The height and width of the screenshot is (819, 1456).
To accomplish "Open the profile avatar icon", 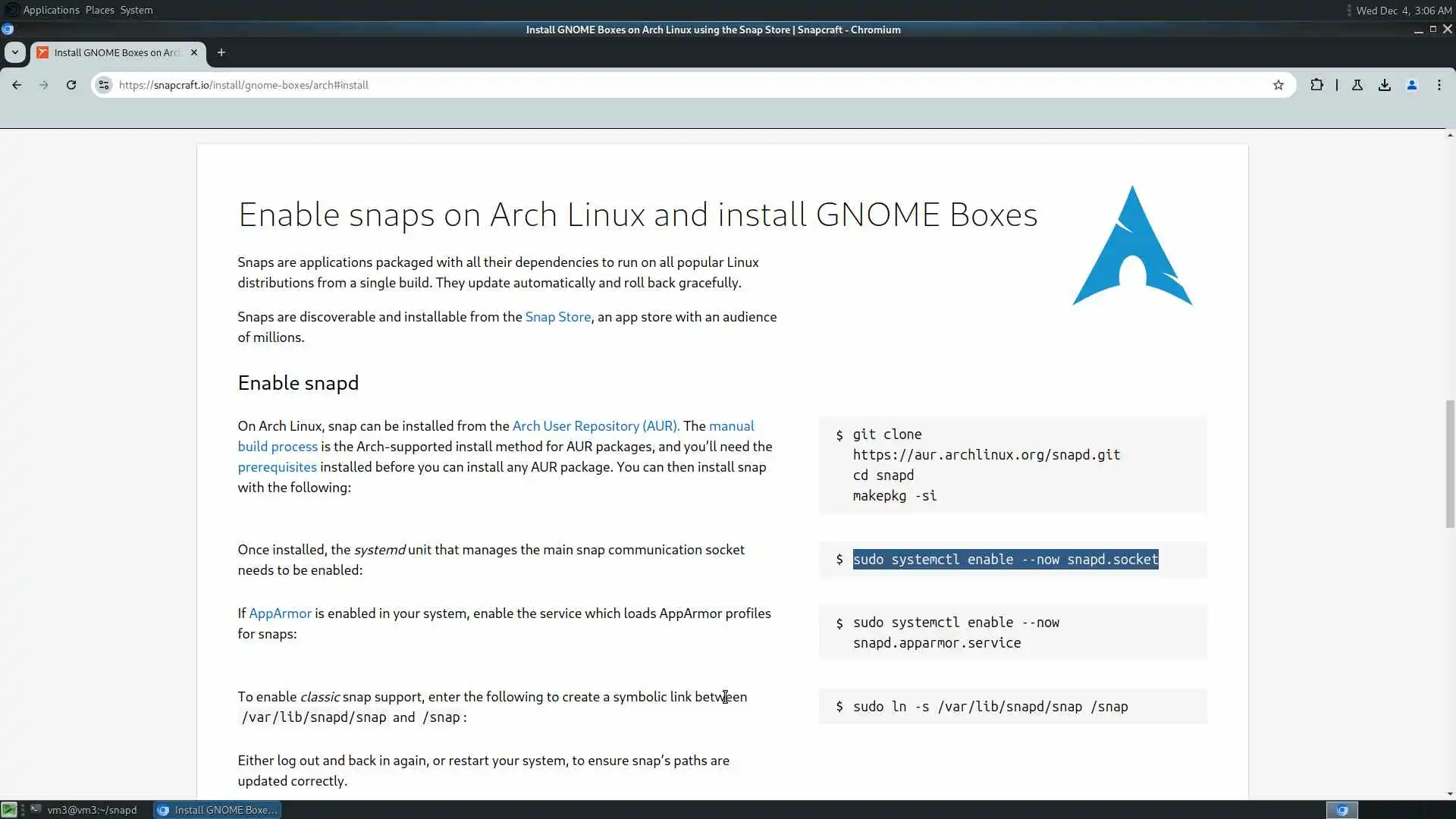I will (1412, 85).
